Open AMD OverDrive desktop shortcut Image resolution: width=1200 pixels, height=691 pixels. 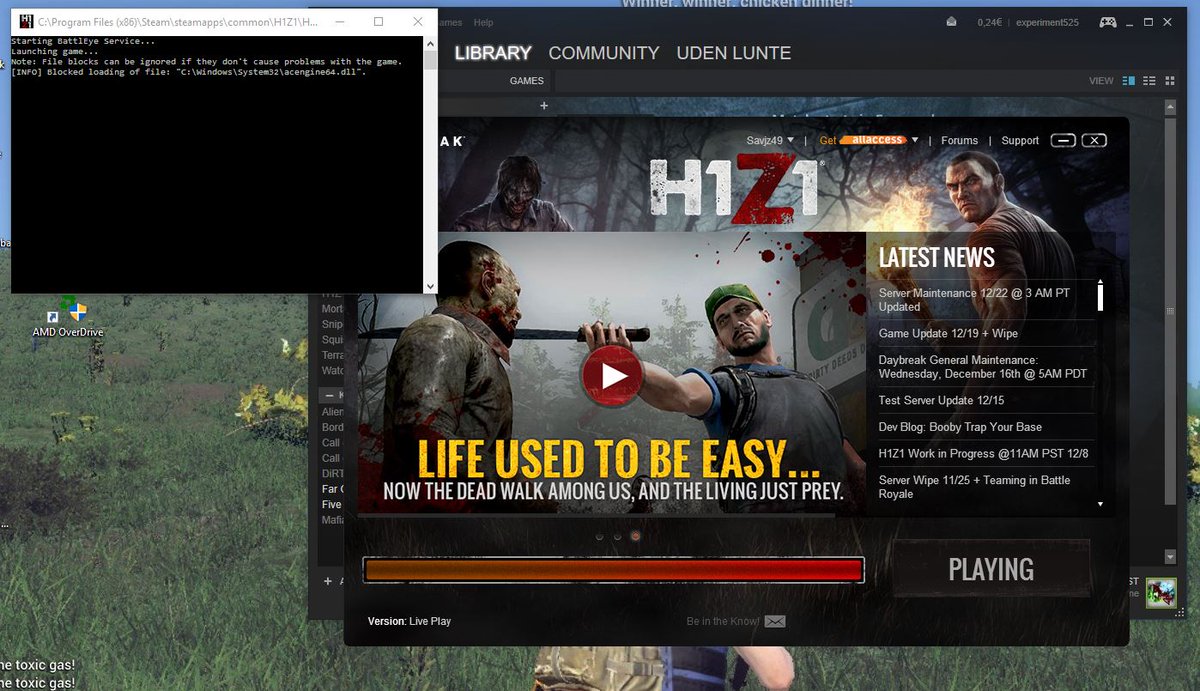tap(68, 319)
